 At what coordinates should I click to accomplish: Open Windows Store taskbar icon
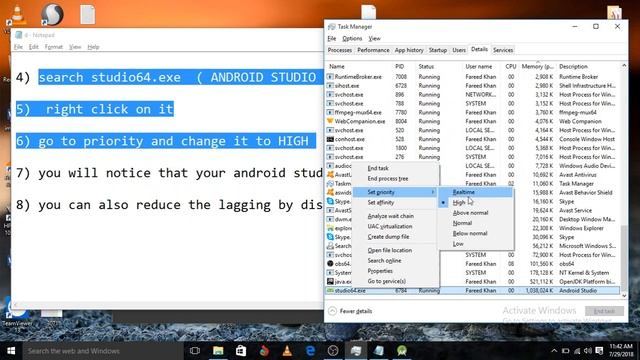(241, 351)
